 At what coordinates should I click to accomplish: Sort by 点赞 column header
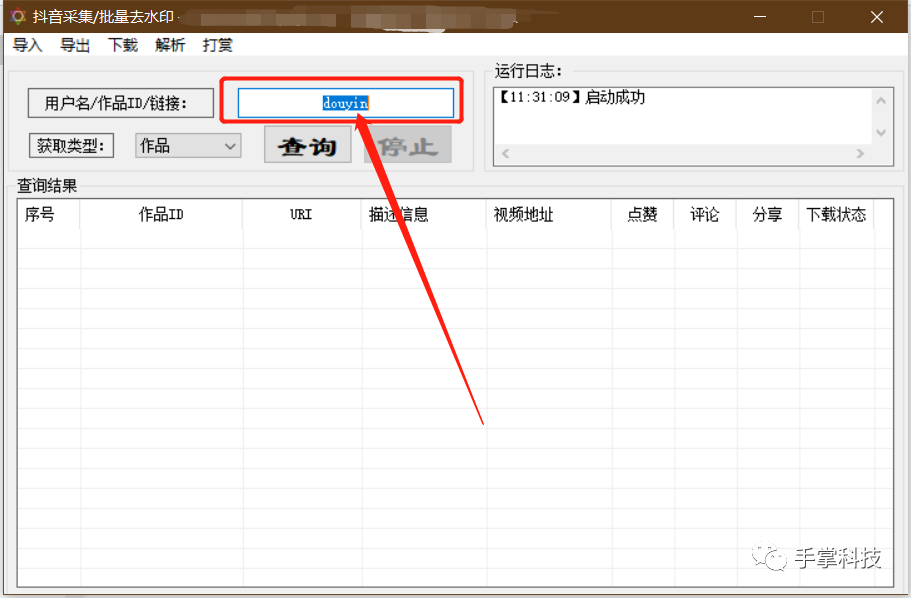(x=643, y=214)
